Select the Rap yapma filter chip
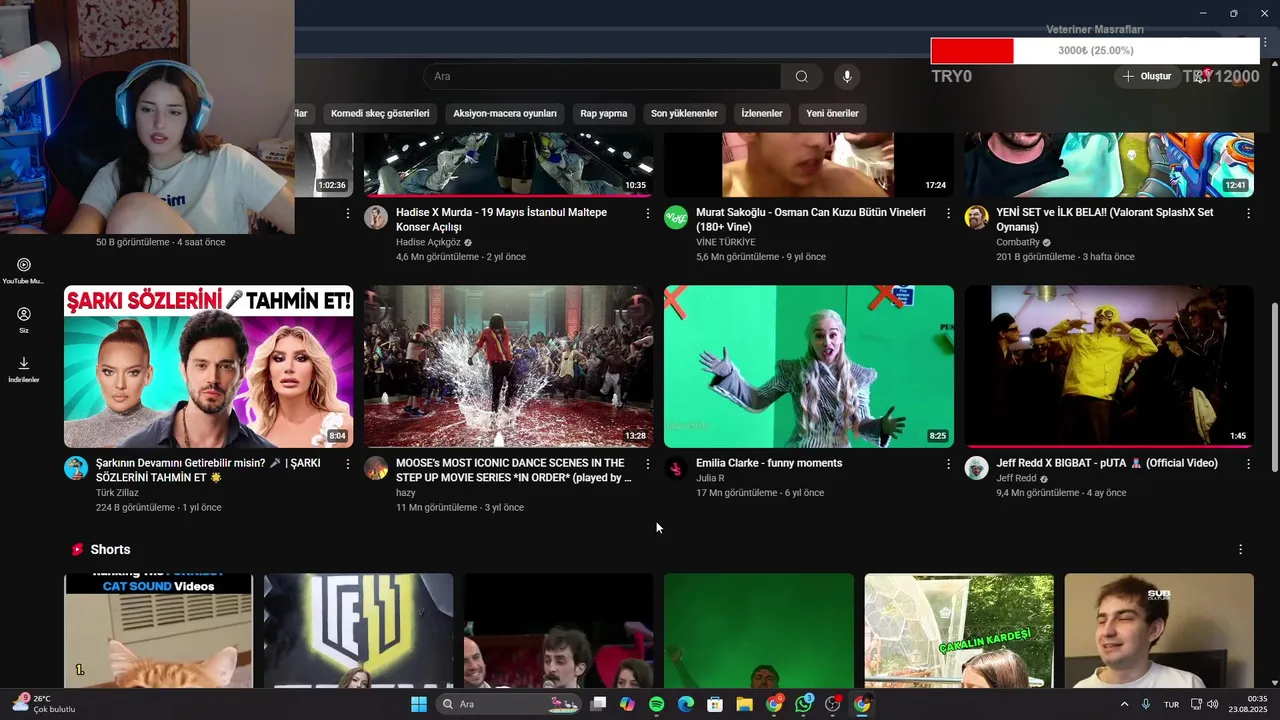This screenshot has height=720, width=1280. pyautogui.click(x=604, y=113)
